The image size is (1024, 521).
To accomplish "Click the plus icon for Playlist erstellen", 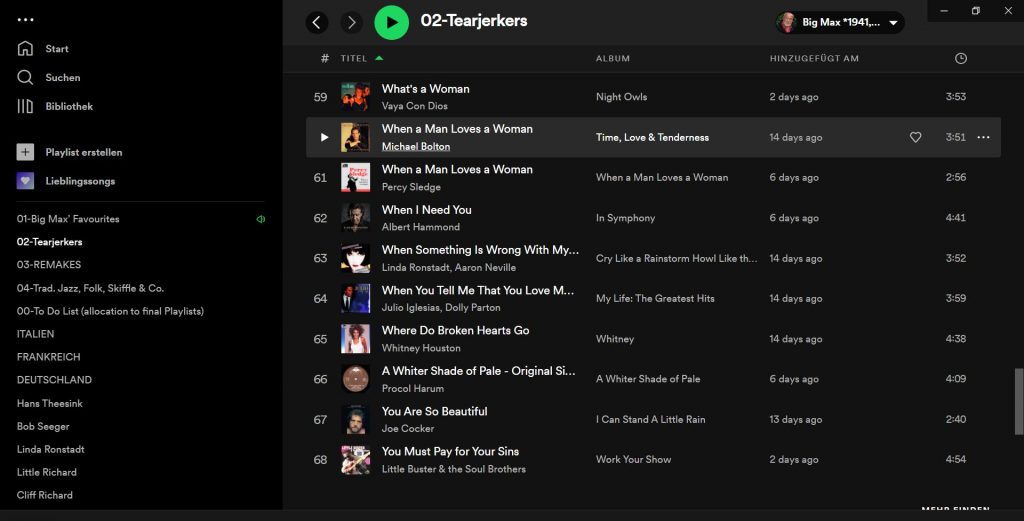I will (25, 152).
